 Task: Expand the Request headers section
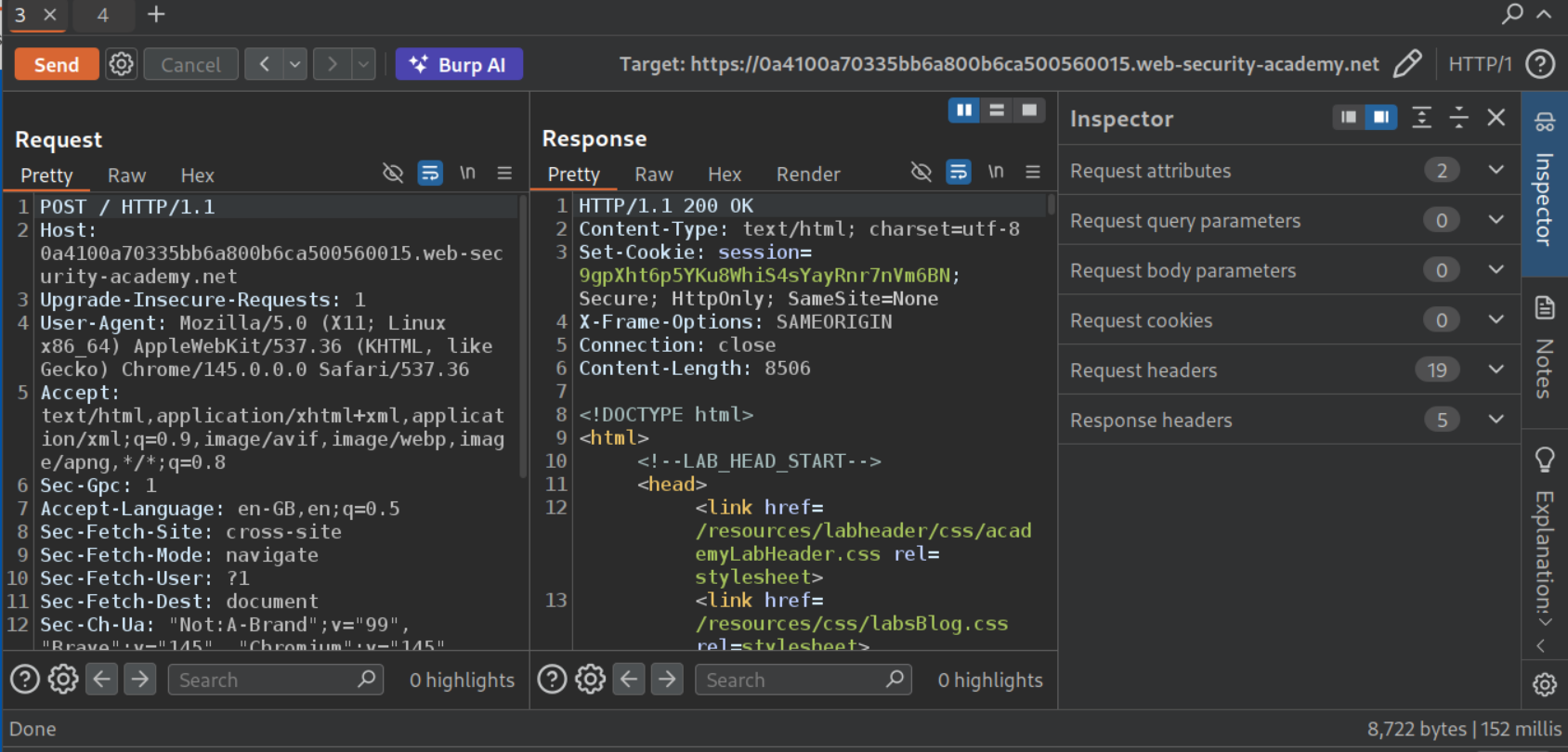pos(1496,370)
